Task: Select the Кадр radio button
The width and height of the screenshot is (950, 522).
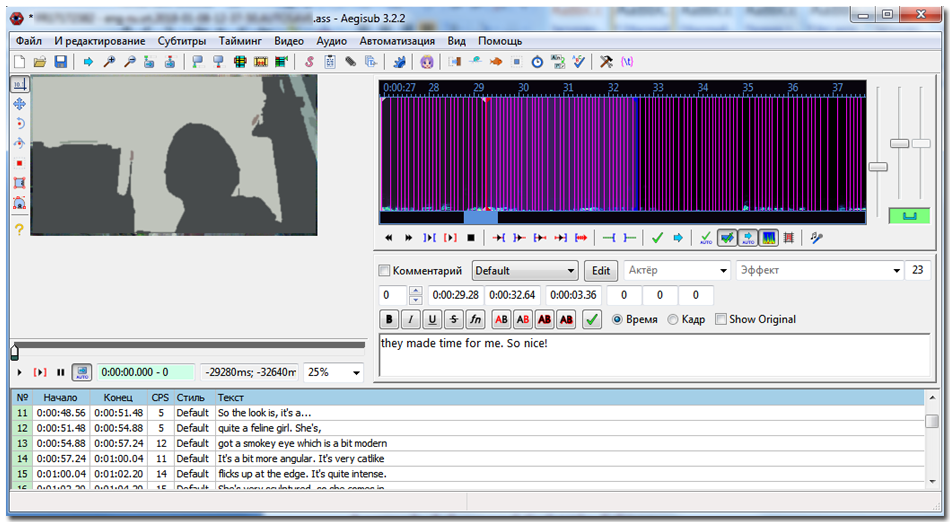Action: tap(672, 320)
